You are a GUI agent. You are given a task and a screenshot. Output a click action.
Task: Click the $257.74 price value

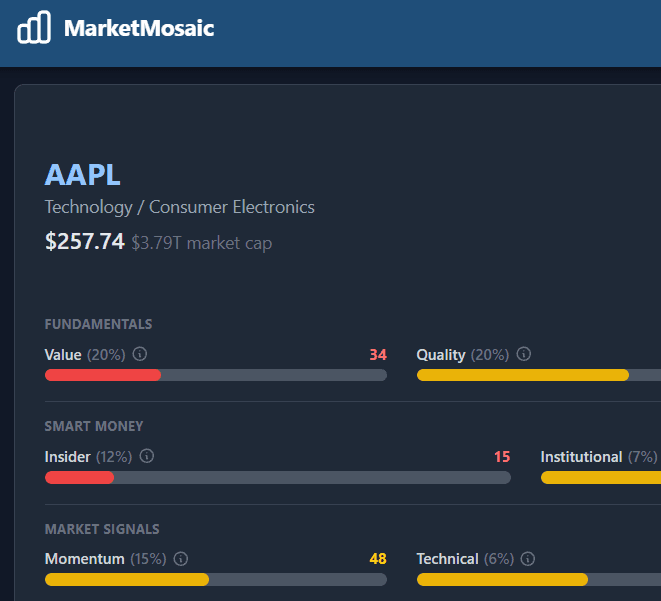85,241
